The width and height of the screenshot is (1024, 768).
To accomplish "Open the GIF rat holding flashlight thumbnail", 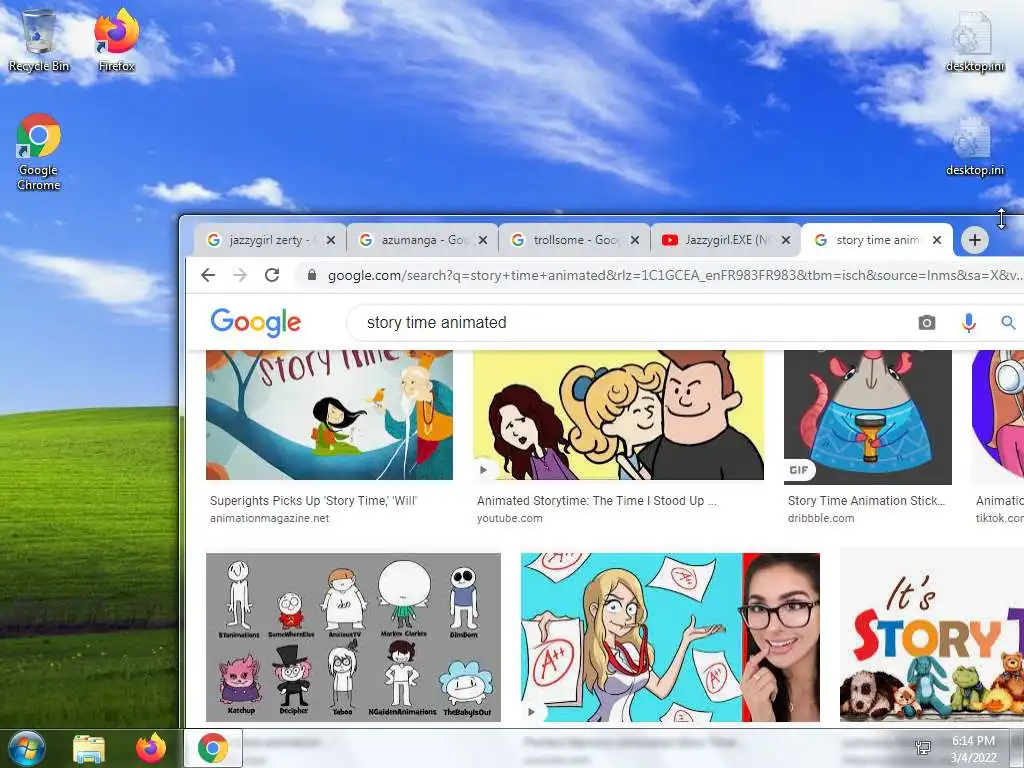I will 867,417.
